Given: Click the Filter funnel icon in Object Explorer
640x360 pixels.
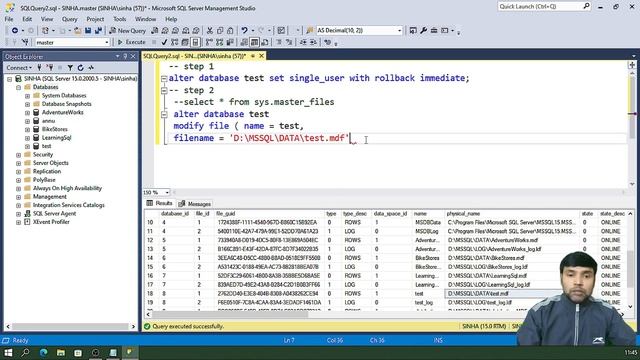Looking at the screenshot, I should tap(70, 68).
